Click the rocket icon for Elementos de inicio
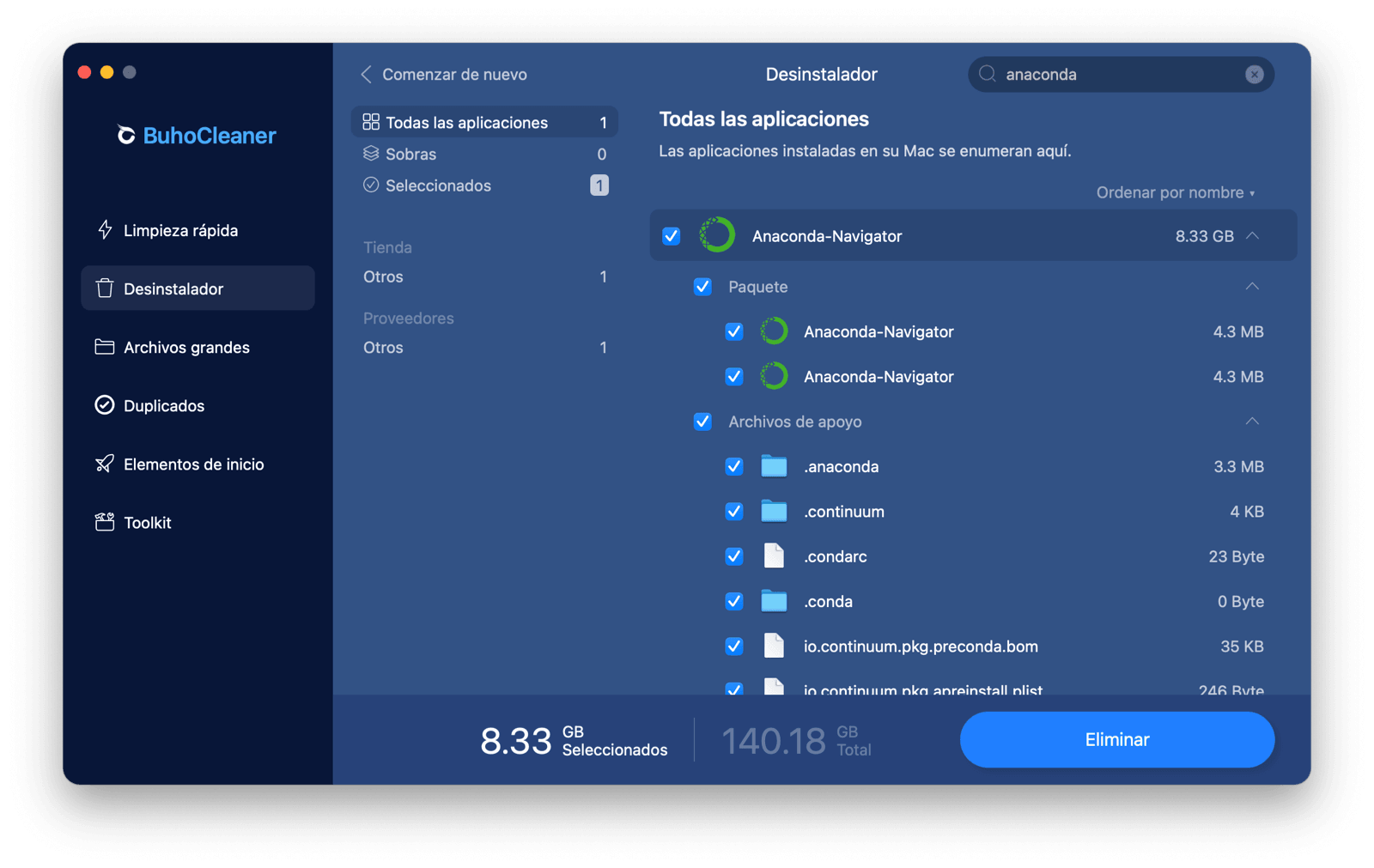1374x868 pixels. click(x=105, y=464)
